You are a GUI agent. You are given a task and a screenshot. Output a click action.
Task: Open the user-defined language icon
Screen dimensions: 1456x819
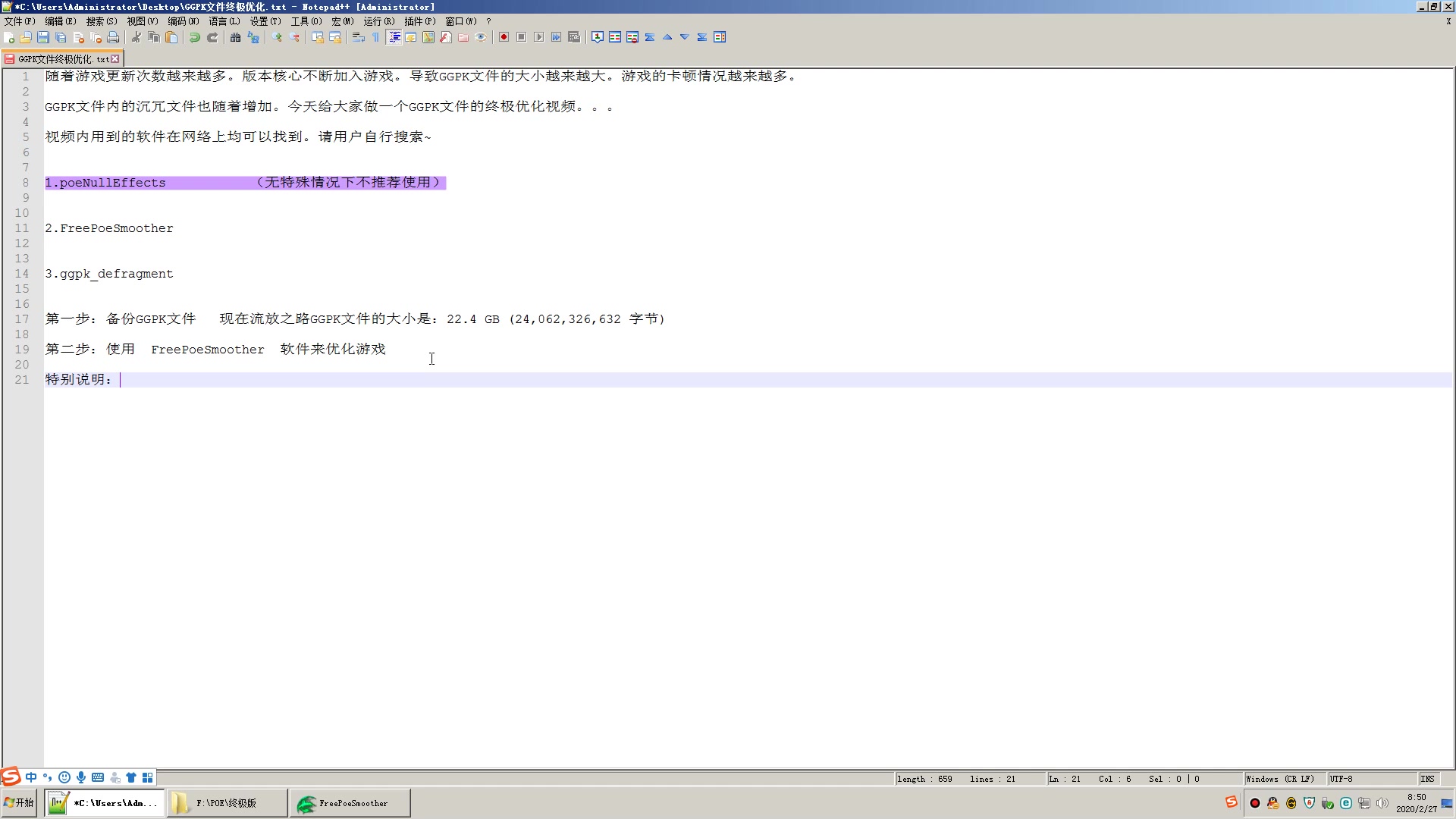click(411, 37)
